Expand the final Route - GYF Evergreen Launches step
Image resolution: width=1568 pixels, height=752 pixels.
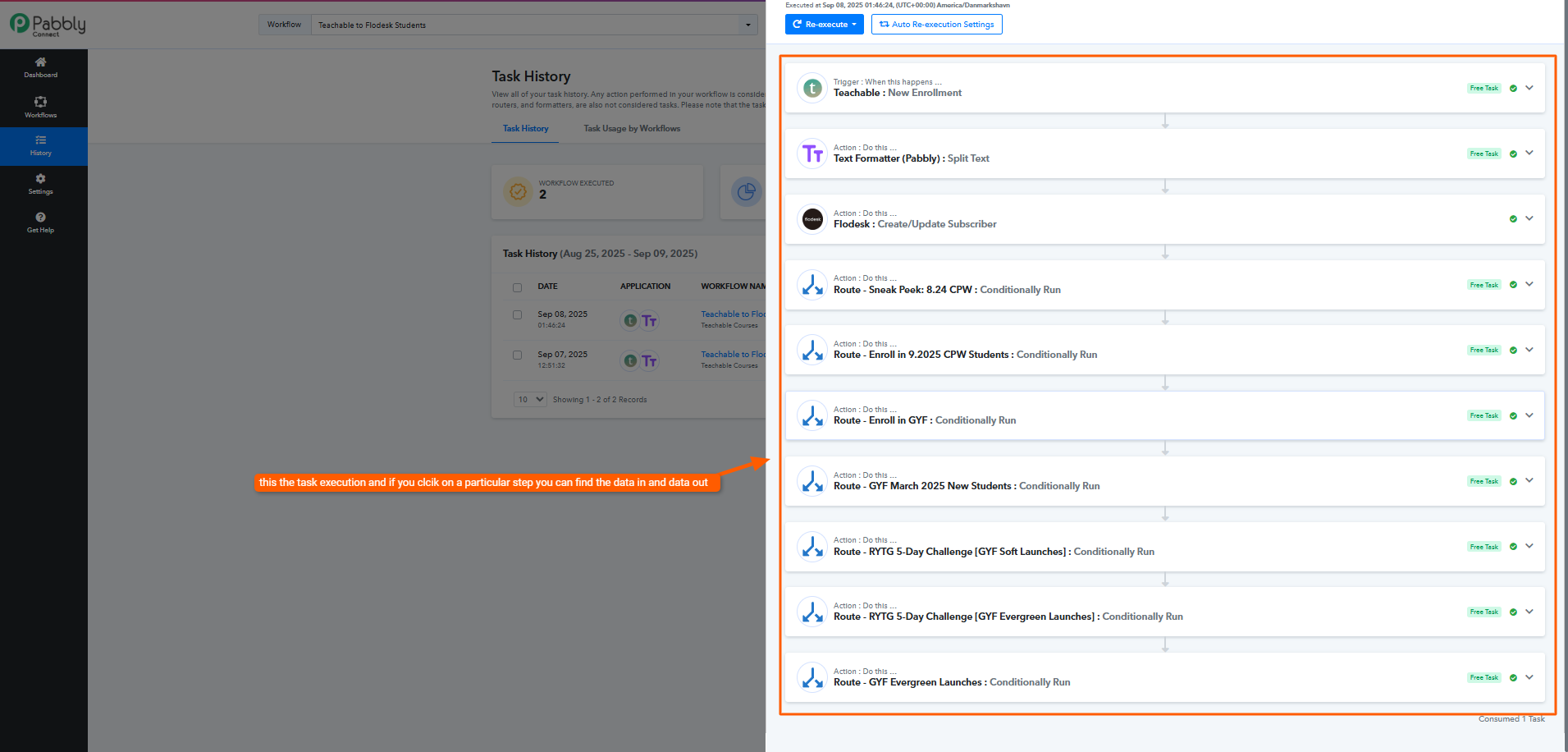(1529, 677)
